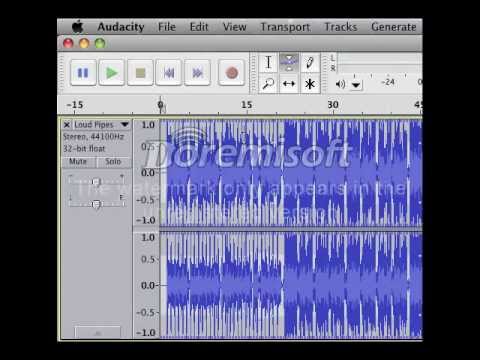Image resolution: width=480 pixels, height=360 pixels.
Task: Select the Multi-Tool (asterisk) mode
Action: pos(310,84)
